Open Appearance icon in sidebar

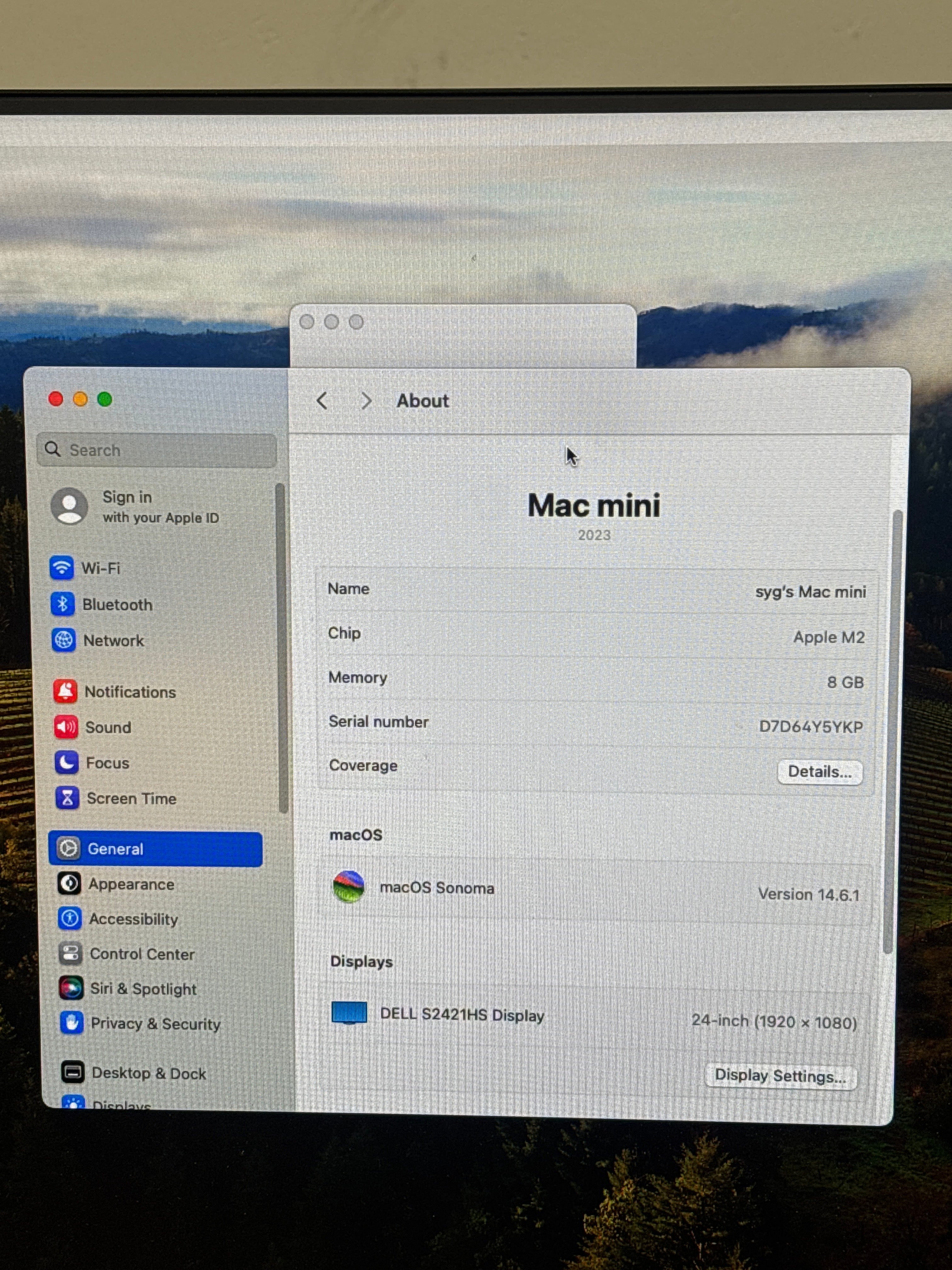click(70, 884)
